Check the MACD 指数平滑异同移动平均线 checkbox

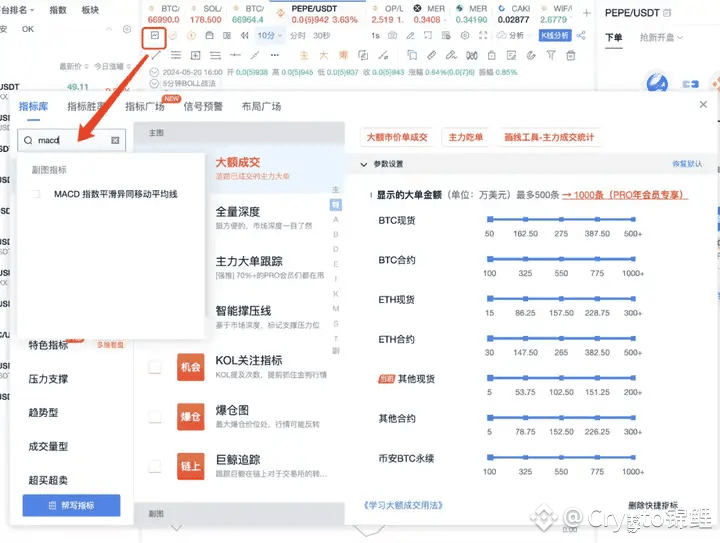(x=36, y=194)
